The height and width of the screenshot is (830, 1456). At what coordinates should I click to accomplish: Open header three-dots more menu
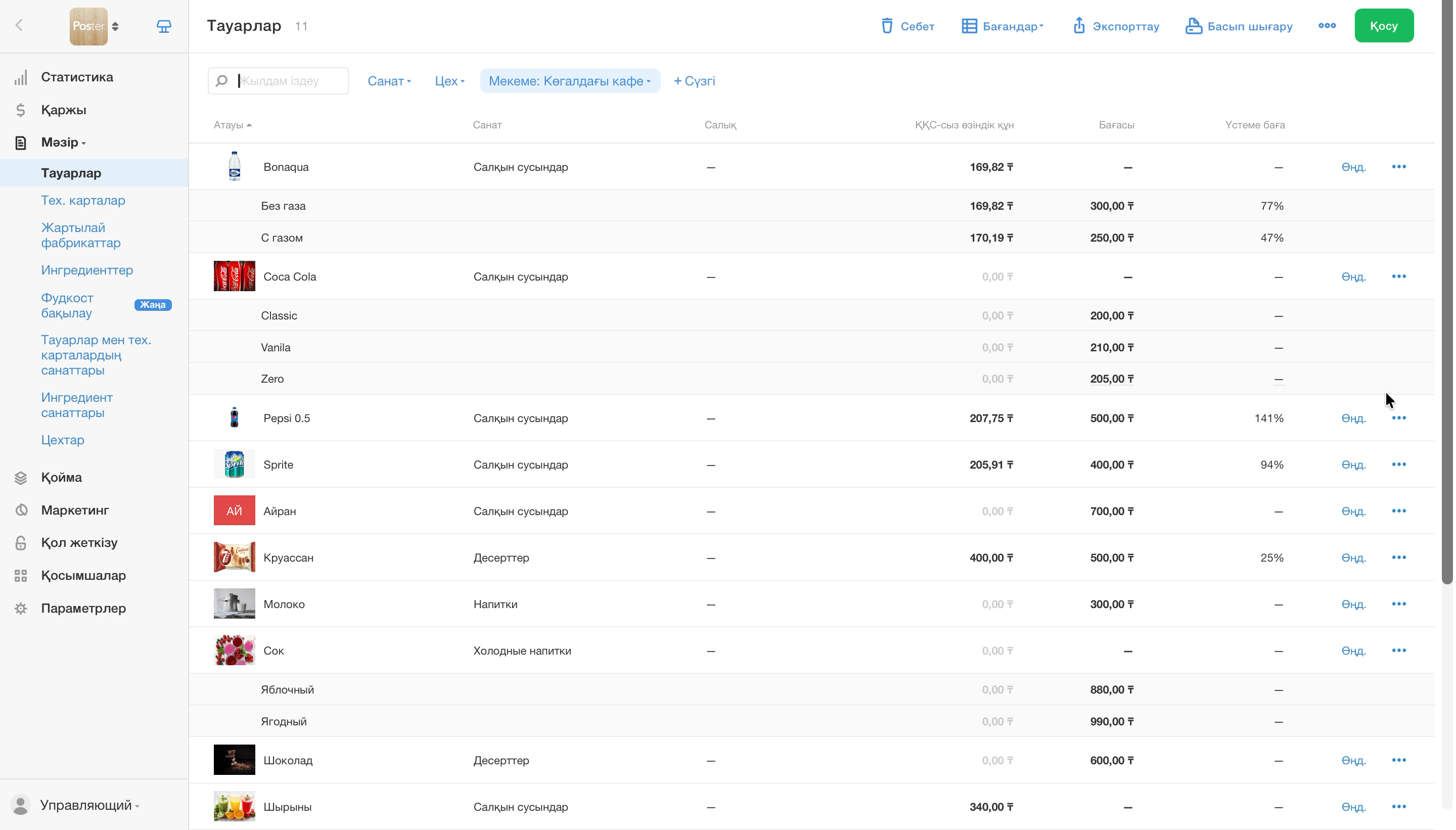tap(1327, 26)
